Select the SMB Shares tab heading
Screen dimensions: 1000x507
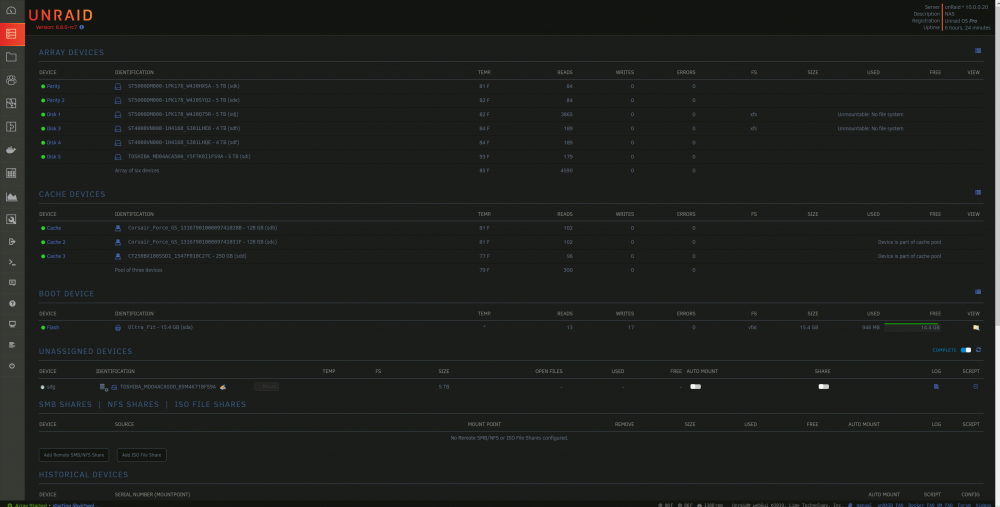pyautogui.click(x=65, y=404)
